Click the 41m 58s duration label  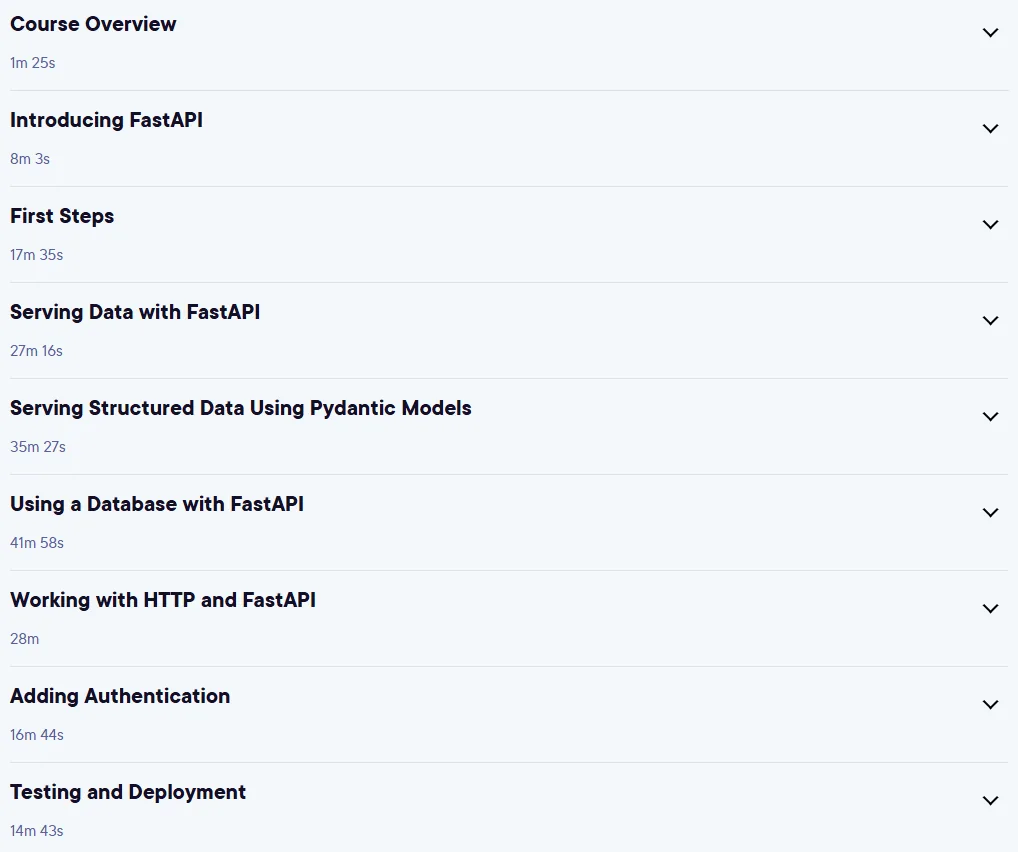[x=37, y=543]
